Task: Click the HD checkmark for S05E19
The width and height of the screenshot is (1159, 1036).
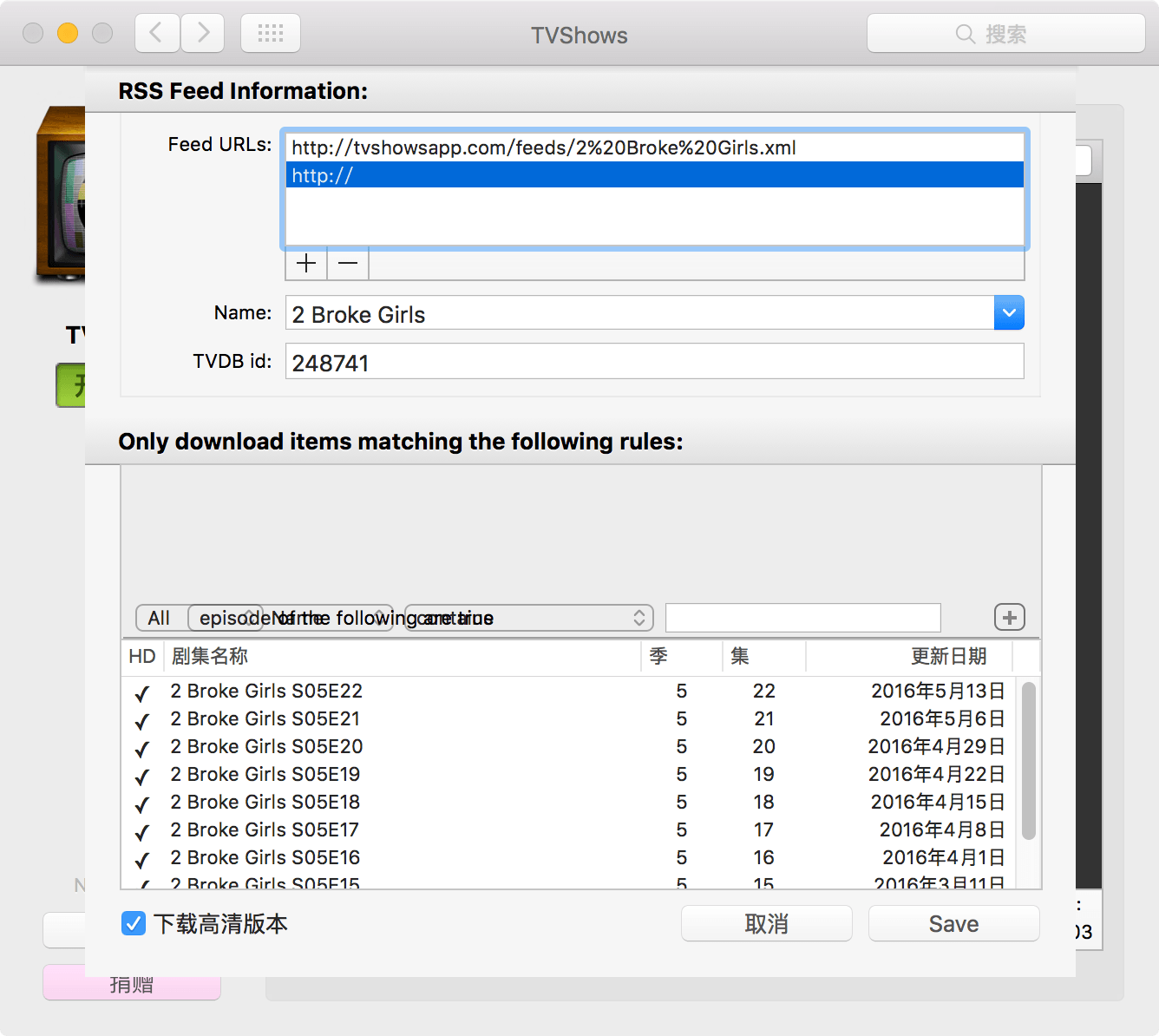Action: click(142, 777)
